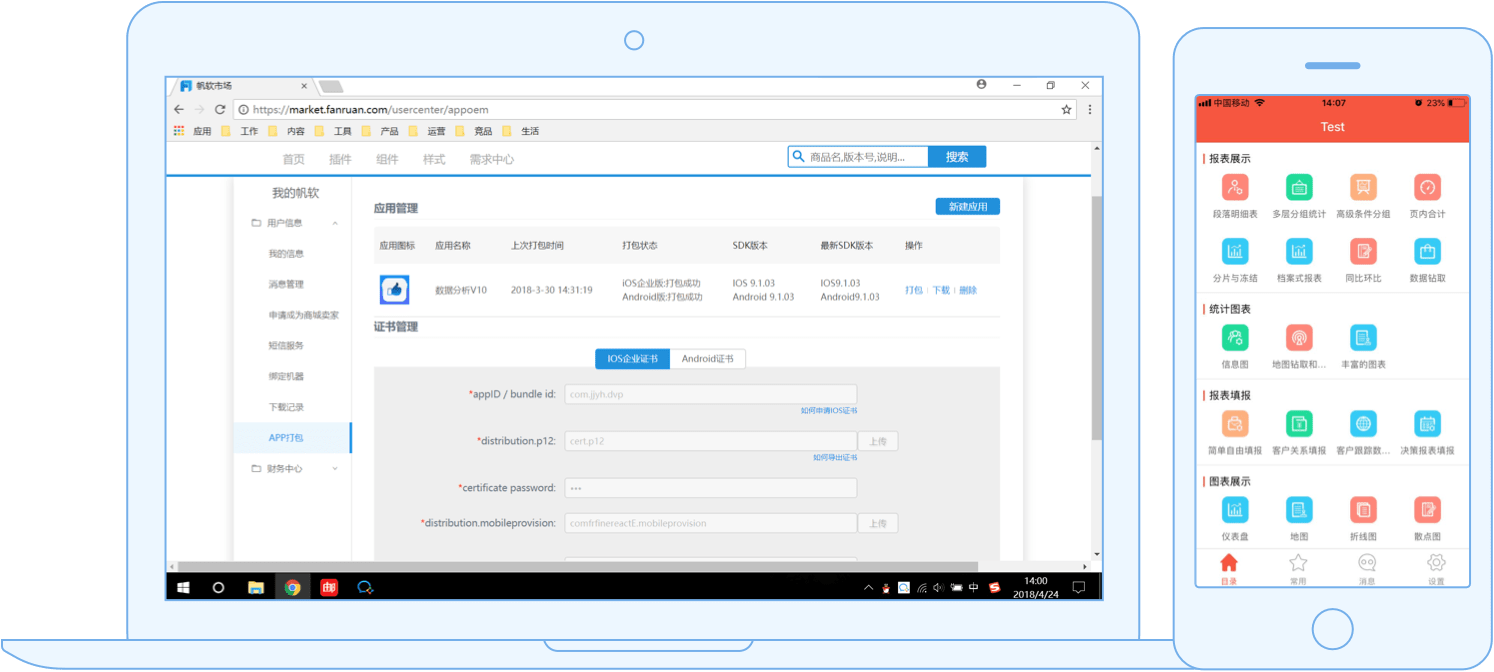This screenshot has height=672, width=1494.
Task: Switch to the Android证书 tab
Action: [707, 359]
